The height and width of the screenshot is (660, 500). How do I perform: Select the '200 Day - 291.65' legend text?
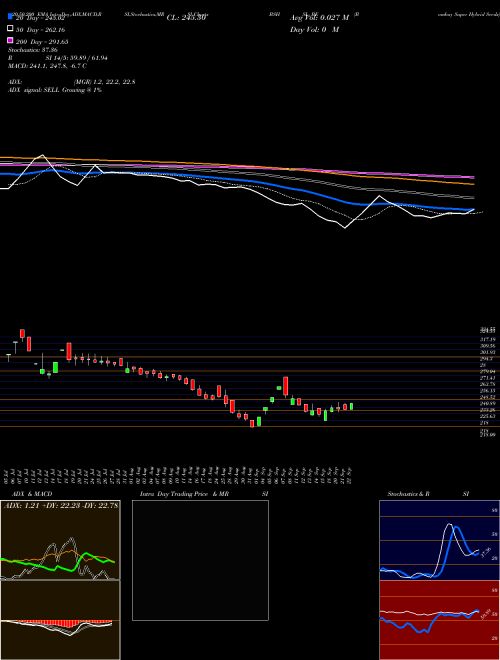pyautogui.click(x=42, y=42)
